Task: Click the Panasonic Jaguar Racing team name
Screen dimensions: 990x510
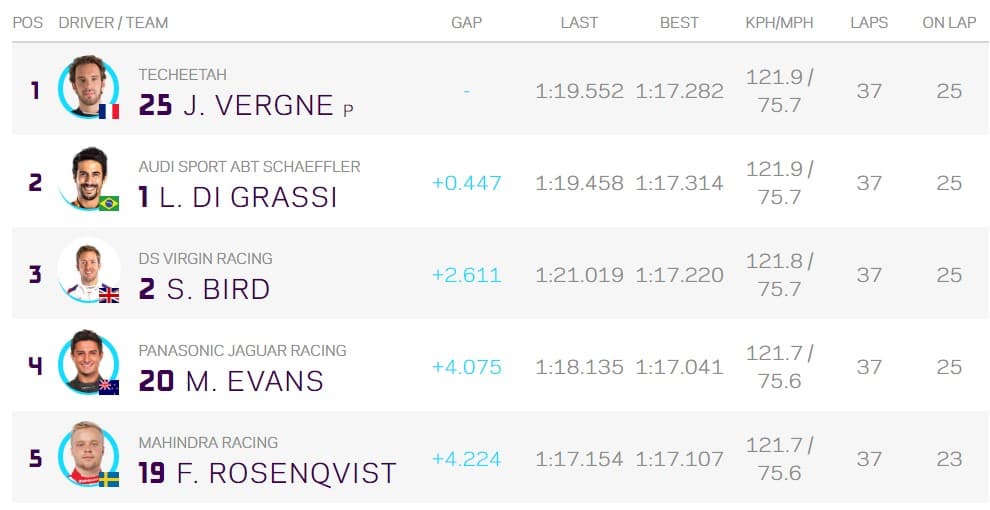Action: [242, 350]
